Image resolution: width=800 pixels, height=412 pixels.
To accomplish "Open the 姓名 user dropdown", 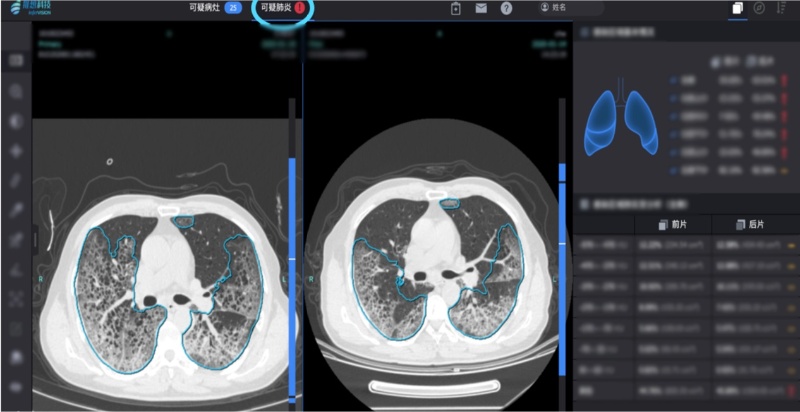I will pyautogui.click(x=568, y=8).
